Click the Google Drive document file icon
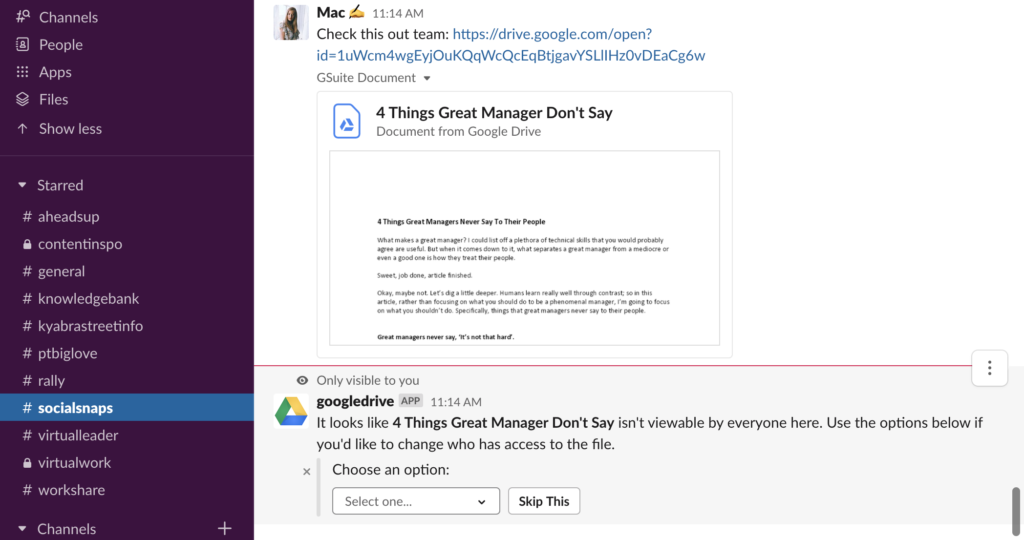1024x540 pixels. [347, 121]
